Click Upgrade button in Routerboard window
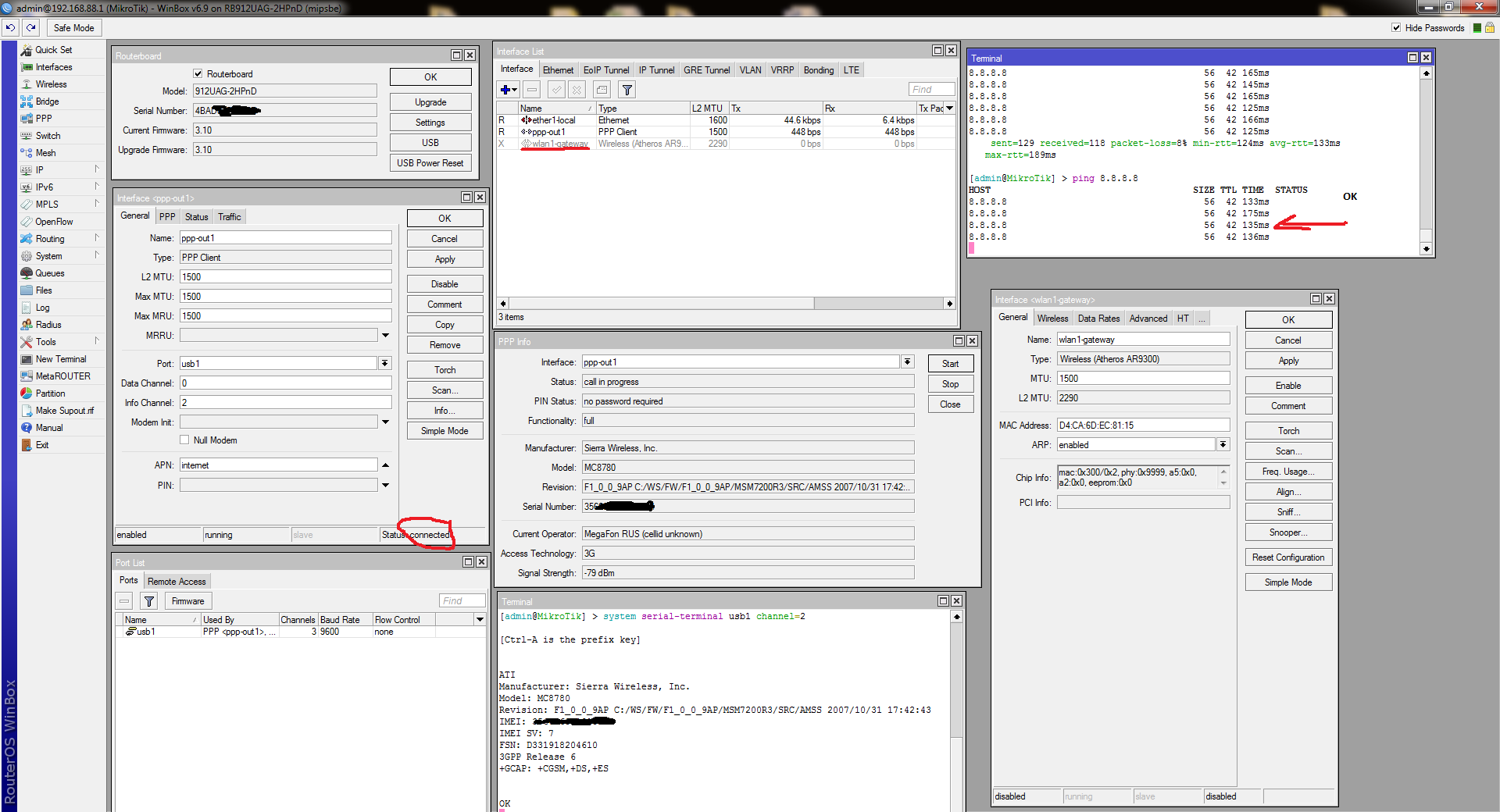The width and height of the screenshot is (1500, 812). 430,102
